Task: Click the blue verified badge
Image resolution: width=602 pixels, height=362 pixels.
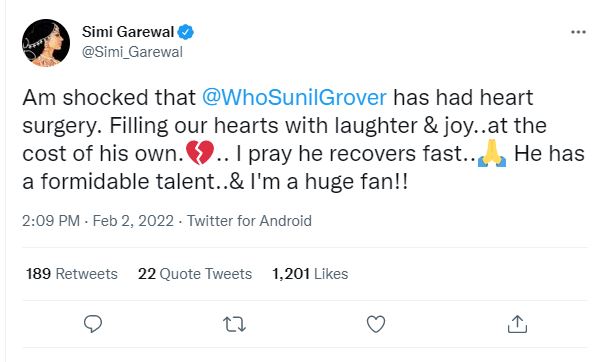Action: click(x=186, y=32)
